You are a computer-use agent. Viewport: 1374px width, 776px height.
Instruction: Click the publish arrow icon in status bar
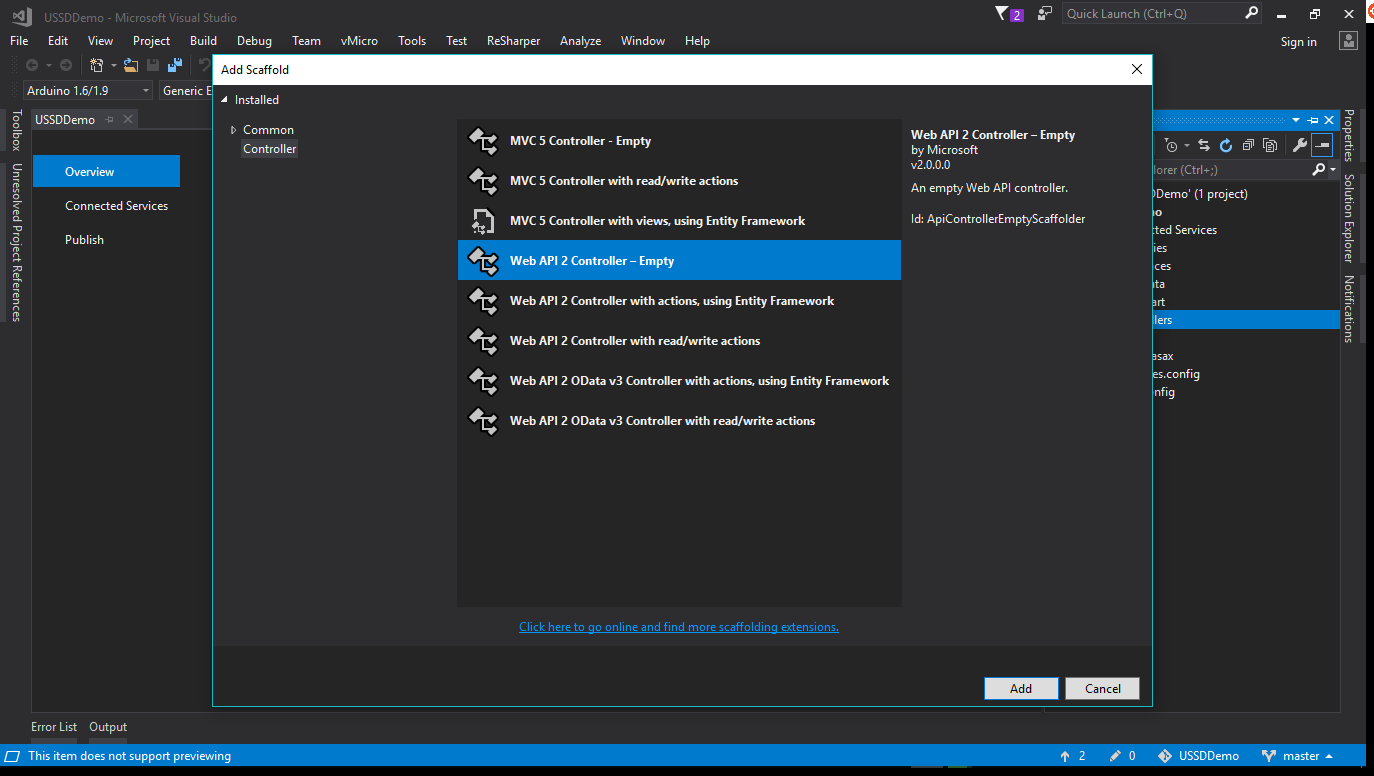point(1063,756)
